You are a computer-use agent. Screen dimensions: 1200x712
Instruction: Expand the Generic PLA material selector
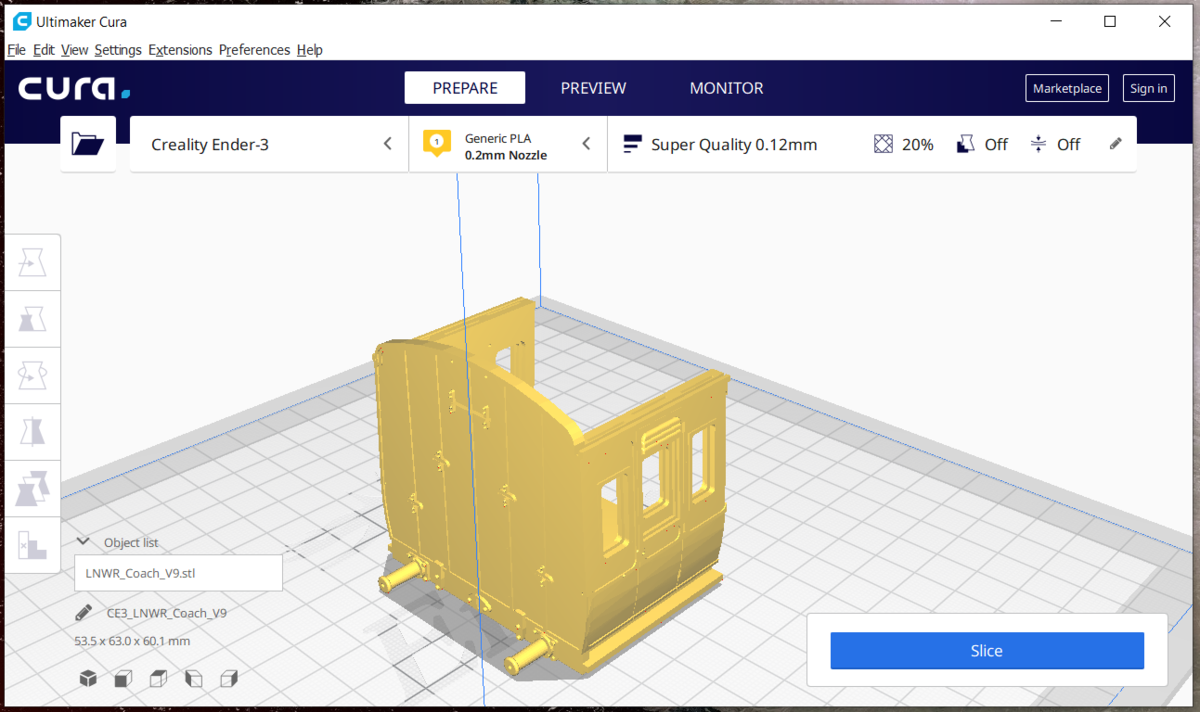[x=508, y=144]
